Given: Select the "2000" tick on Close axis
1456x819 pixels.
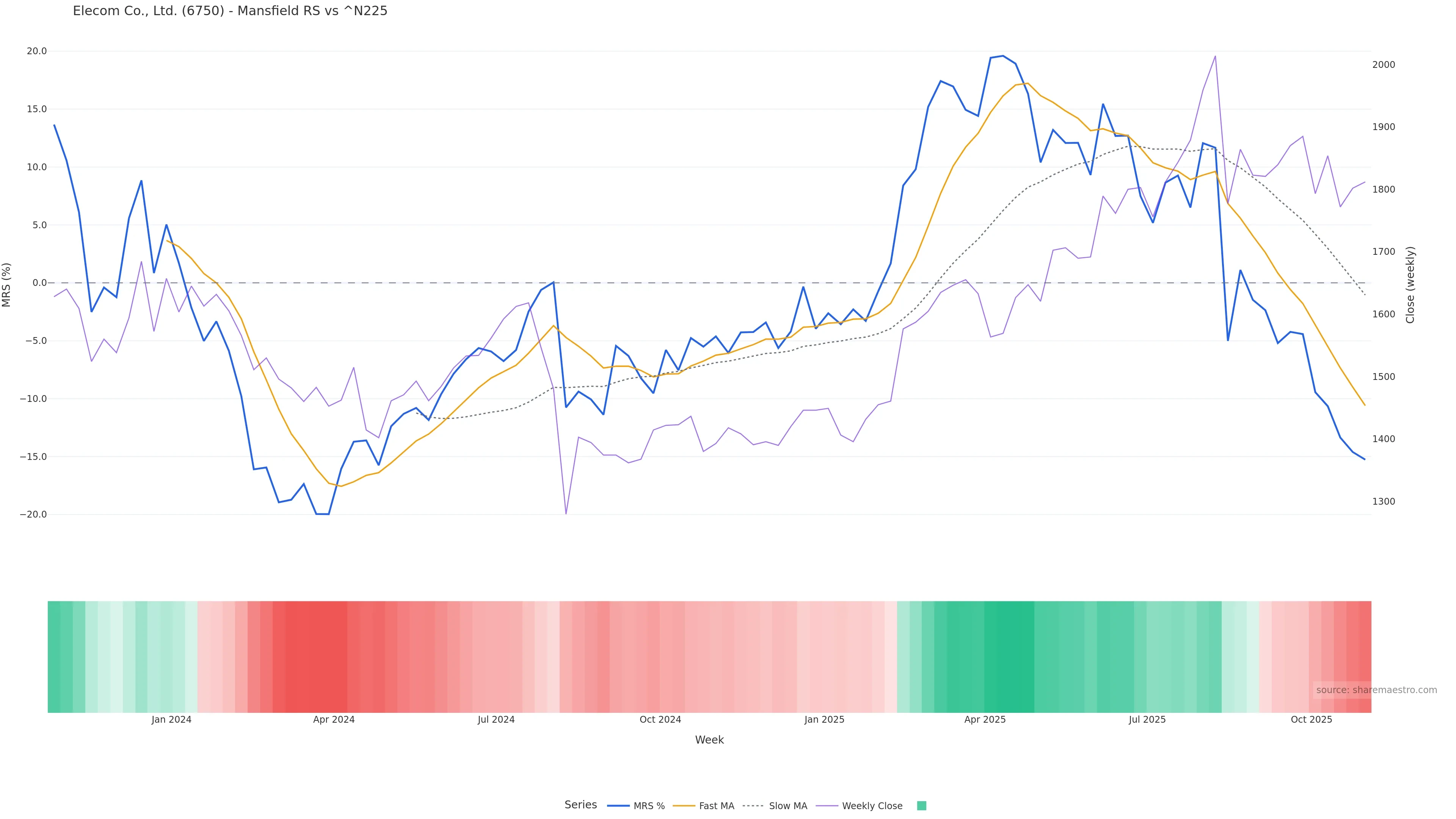Looking at the screenshot, I should [1384, 64].
